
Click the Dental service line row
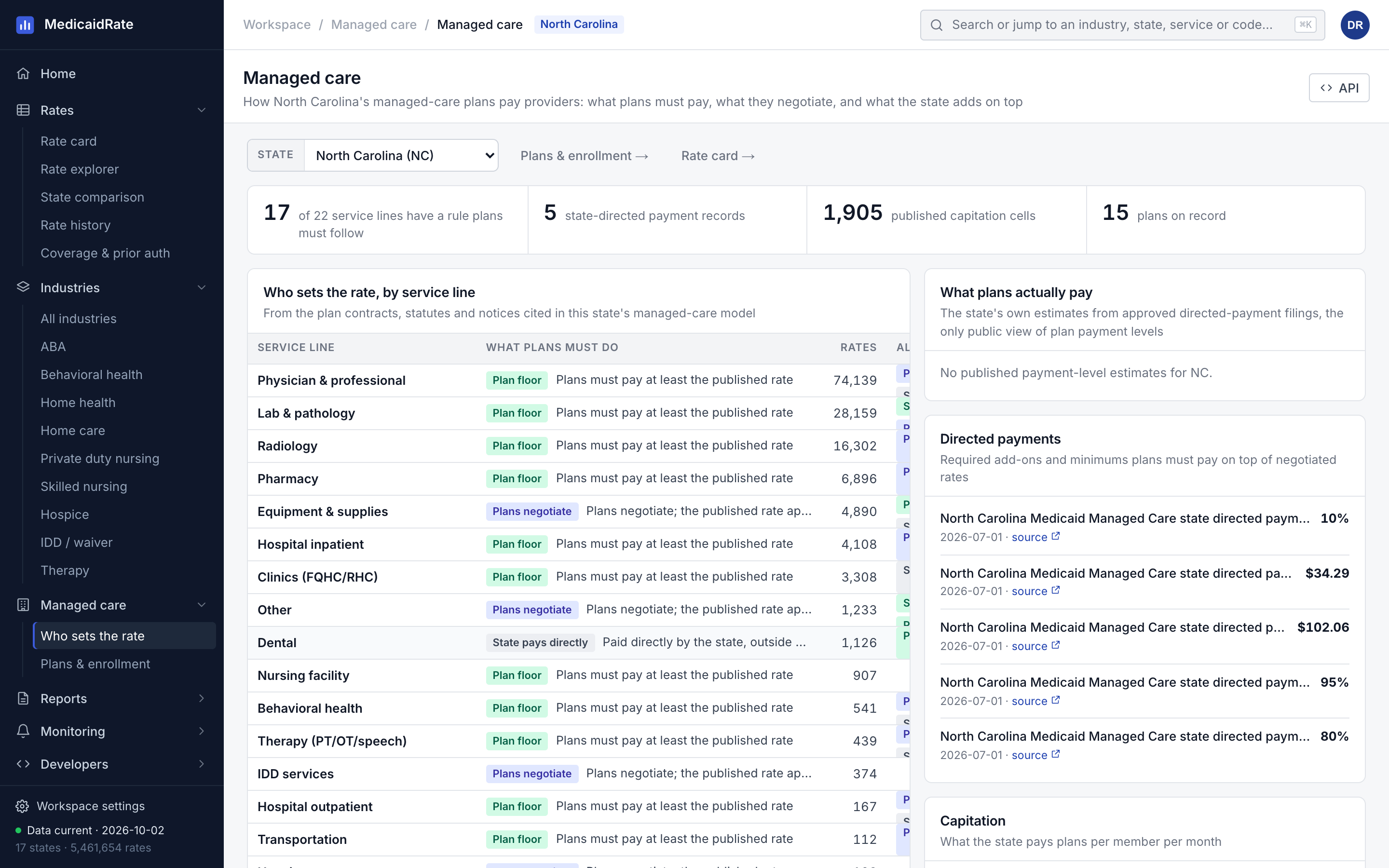[x=578, y=642]
